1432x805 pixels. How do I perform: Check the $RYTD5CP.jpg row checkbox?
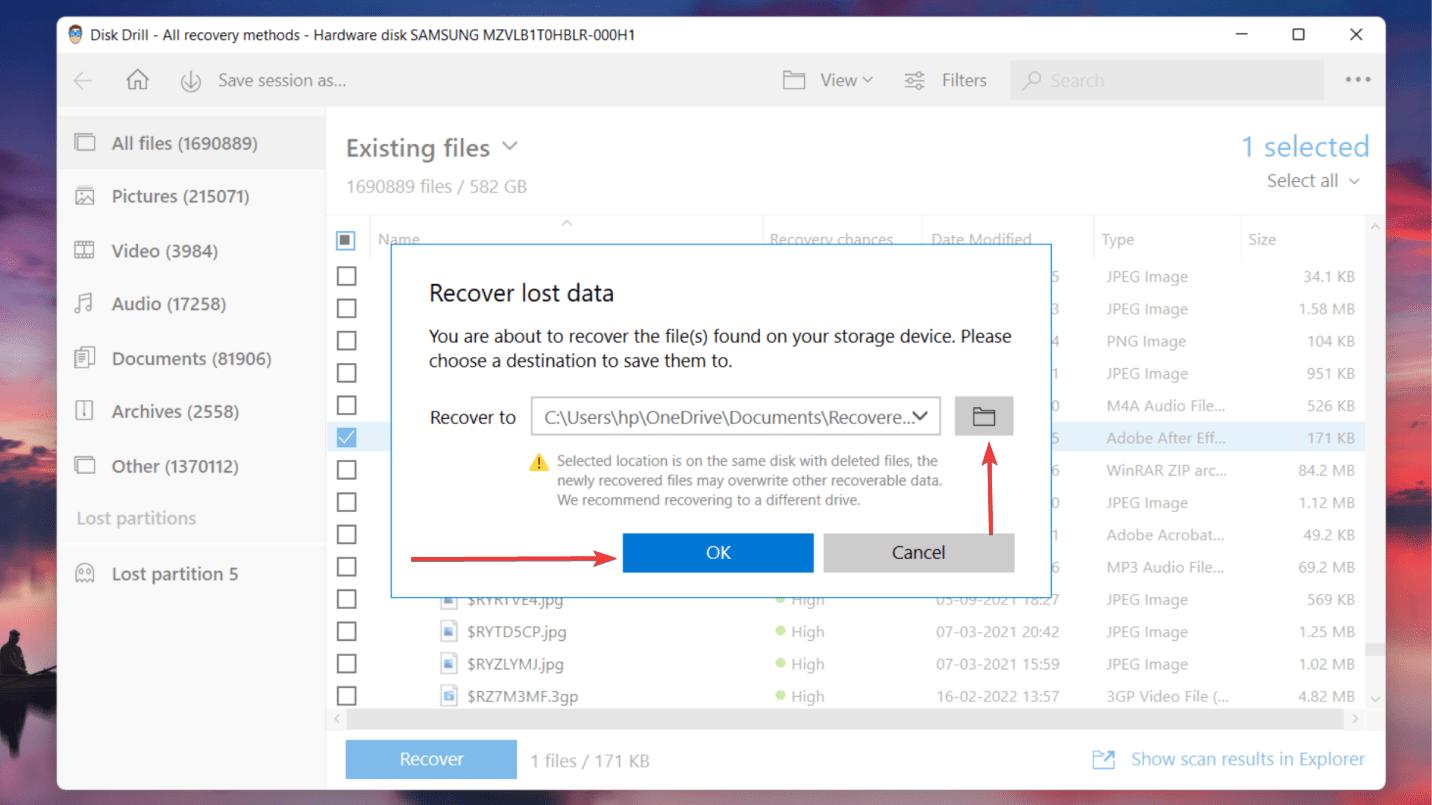[x=346, y=631]
